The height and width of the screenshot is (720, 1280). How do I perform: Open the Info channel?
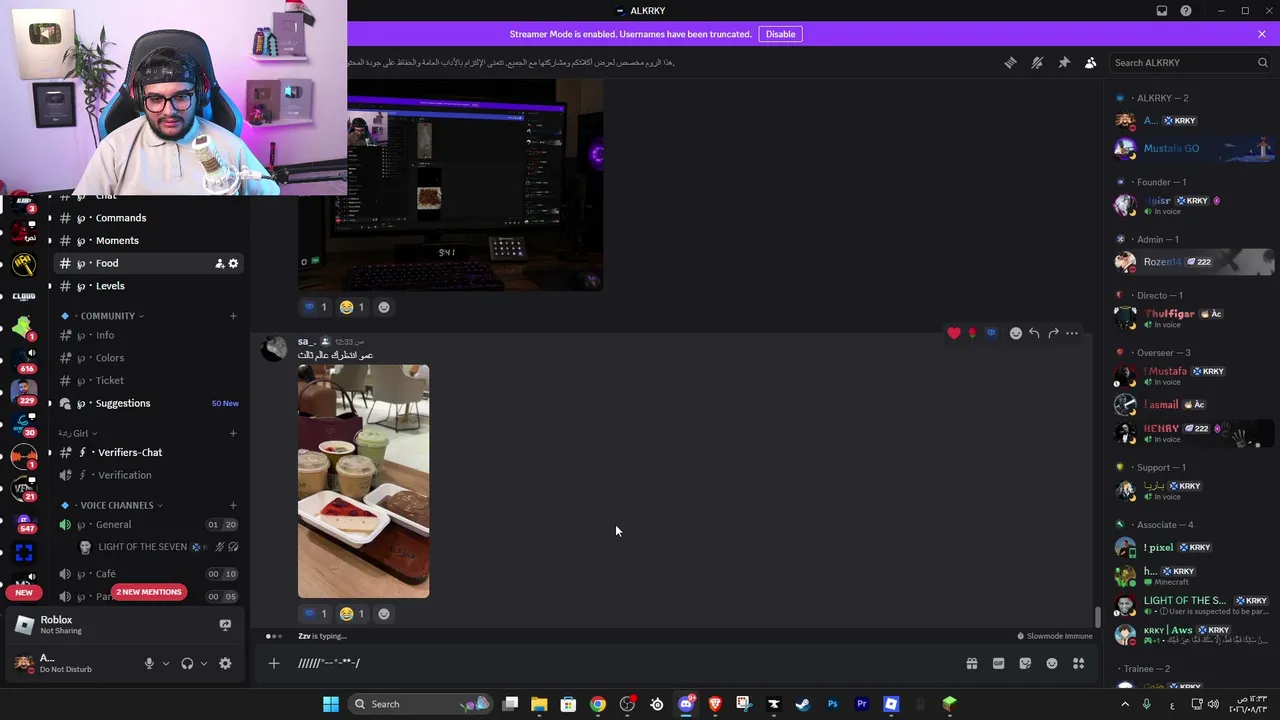[x=148, y=336]
